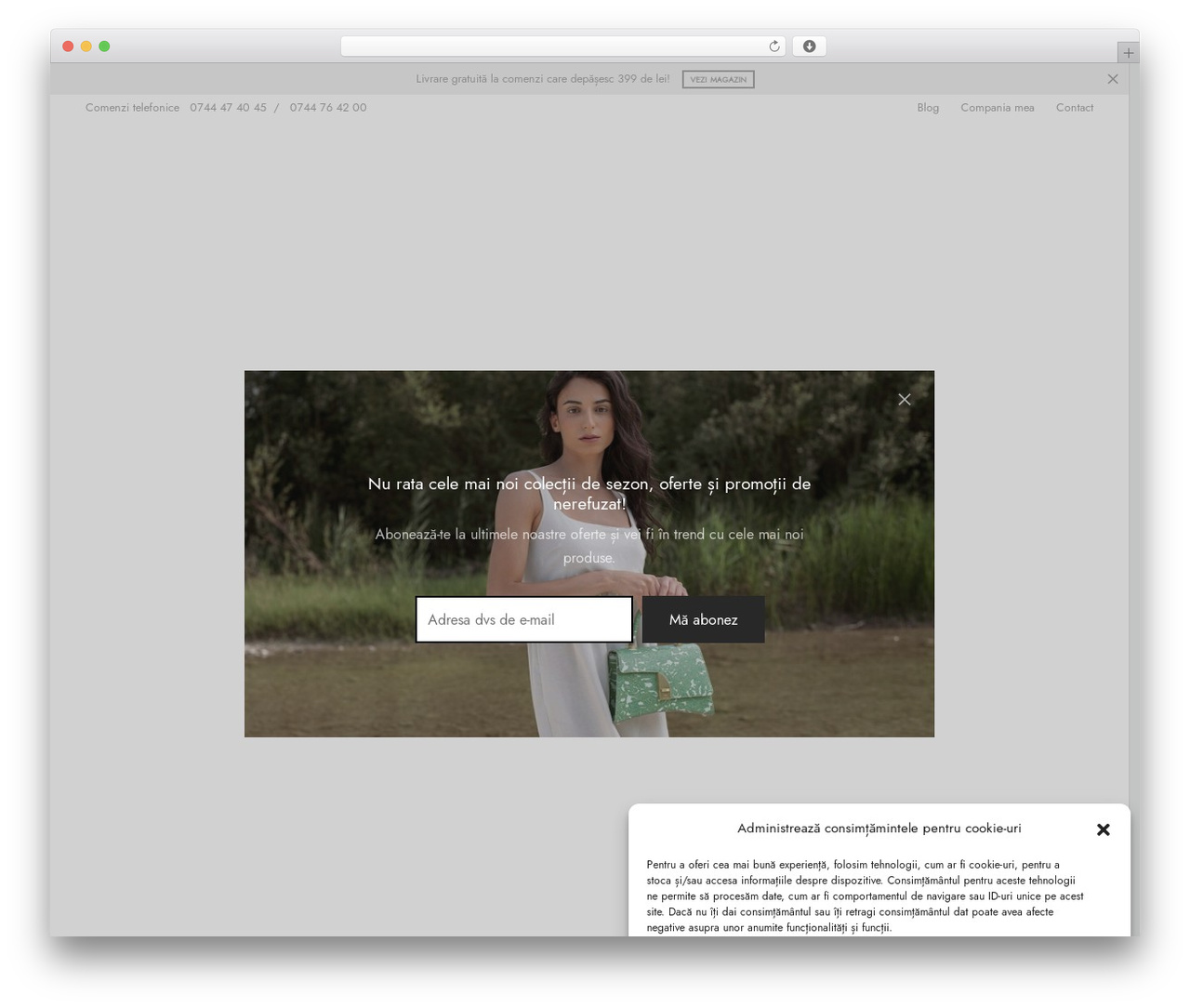Focus the Adresa dvs de e-mail field
1190x1008 pixels.
coord(524,619)
